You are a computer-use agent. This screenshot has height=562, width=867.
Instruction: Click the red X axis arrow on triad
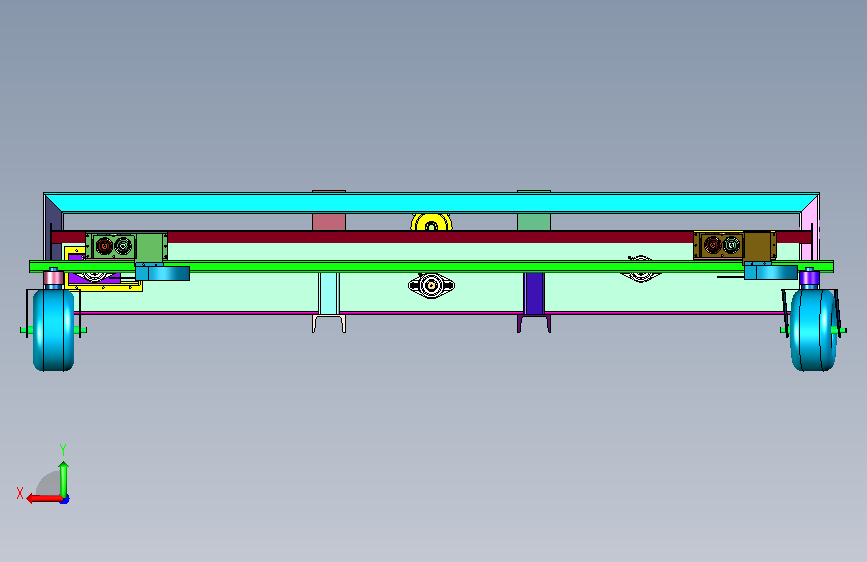44,499
